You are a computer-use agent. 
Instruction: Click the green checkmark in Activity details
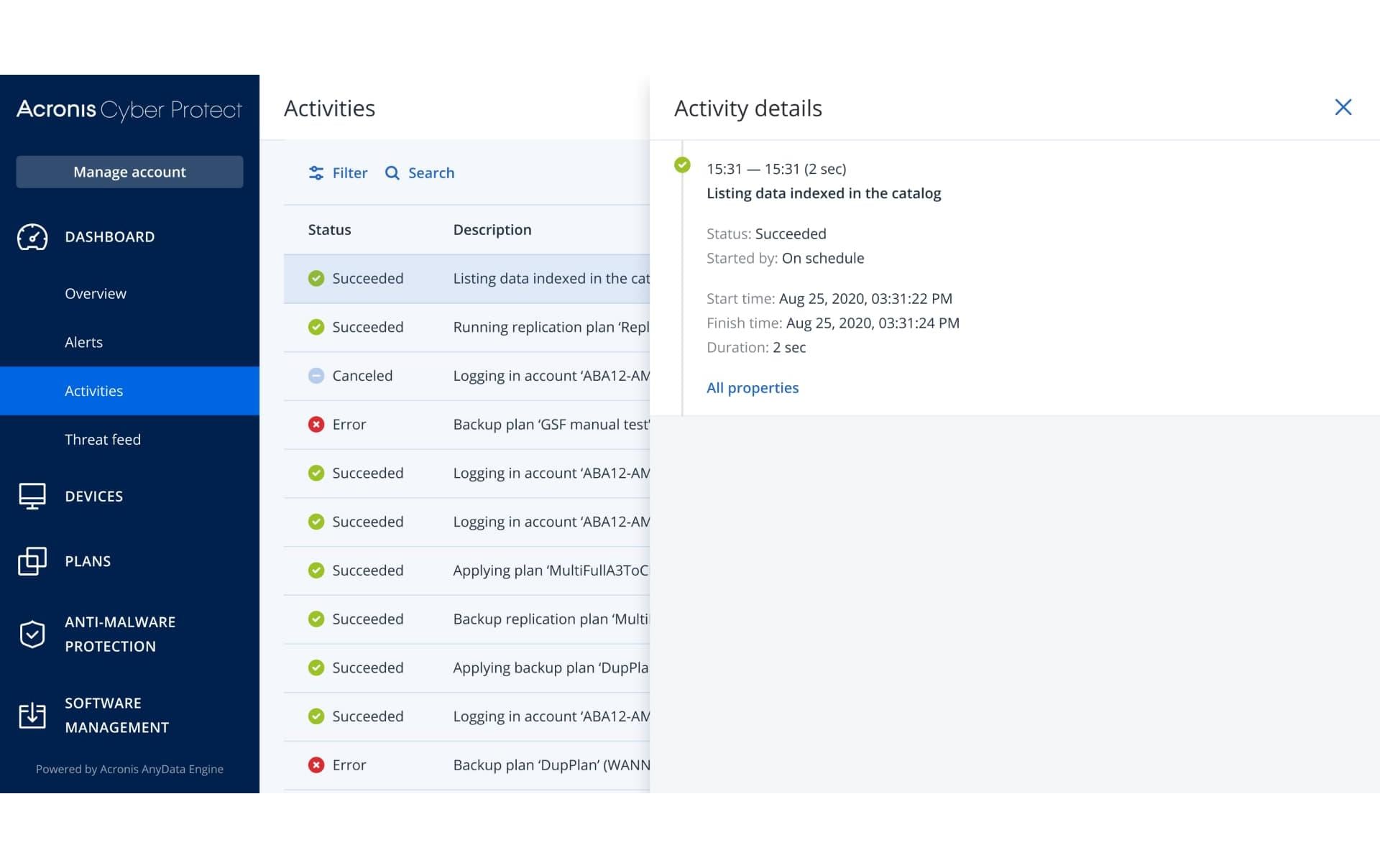[682, 165]
